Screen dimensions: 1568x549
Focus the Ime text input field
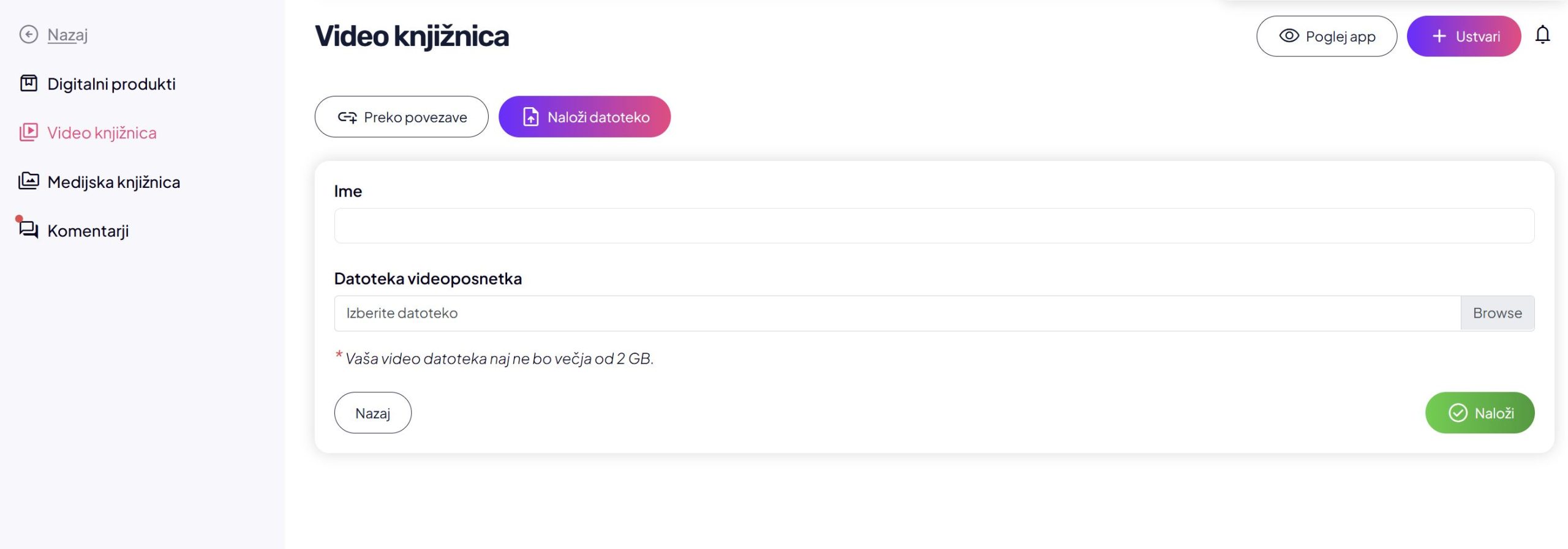[933, 226]
